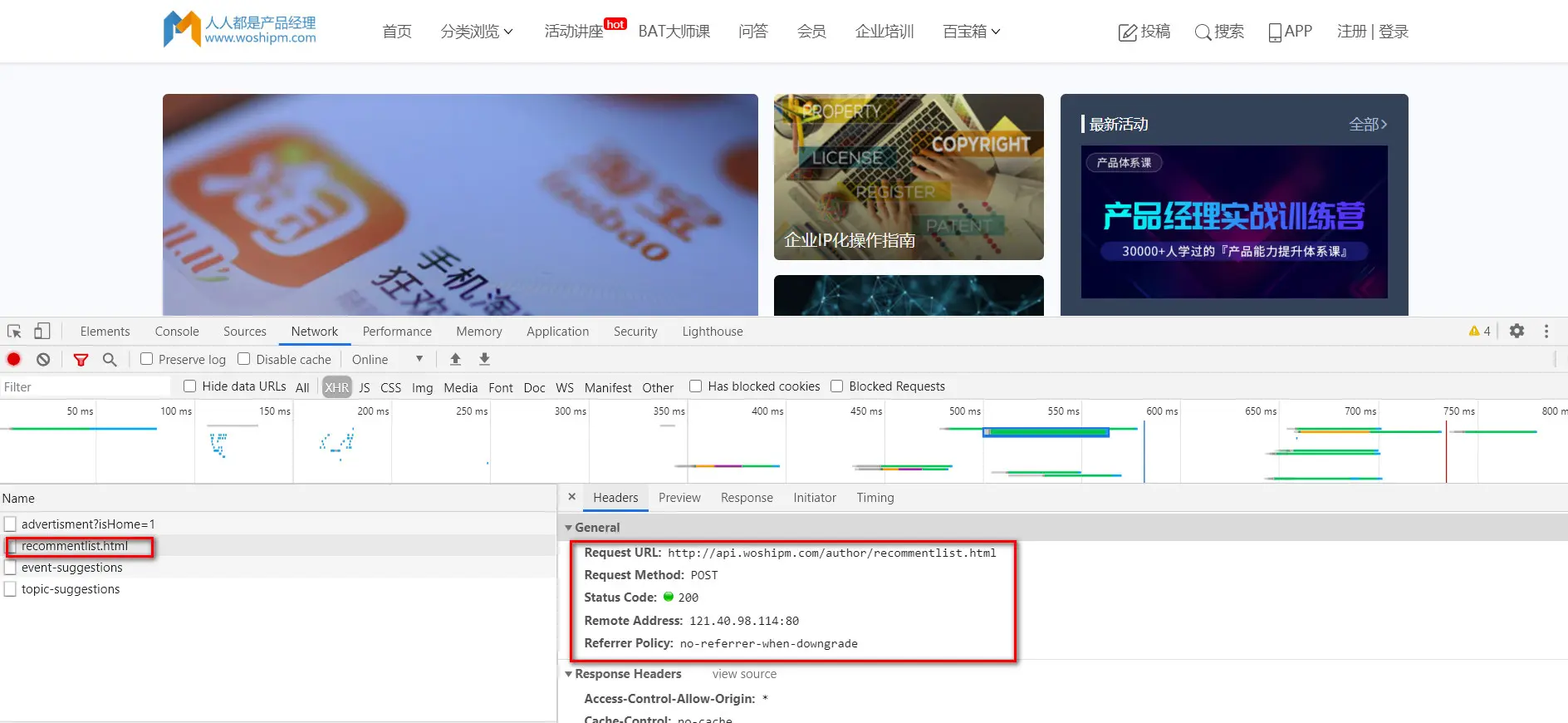Viewport: 1568px width, 723px height.
Task: Click the 投稿 submit article icon
Action: [1127, 32]
